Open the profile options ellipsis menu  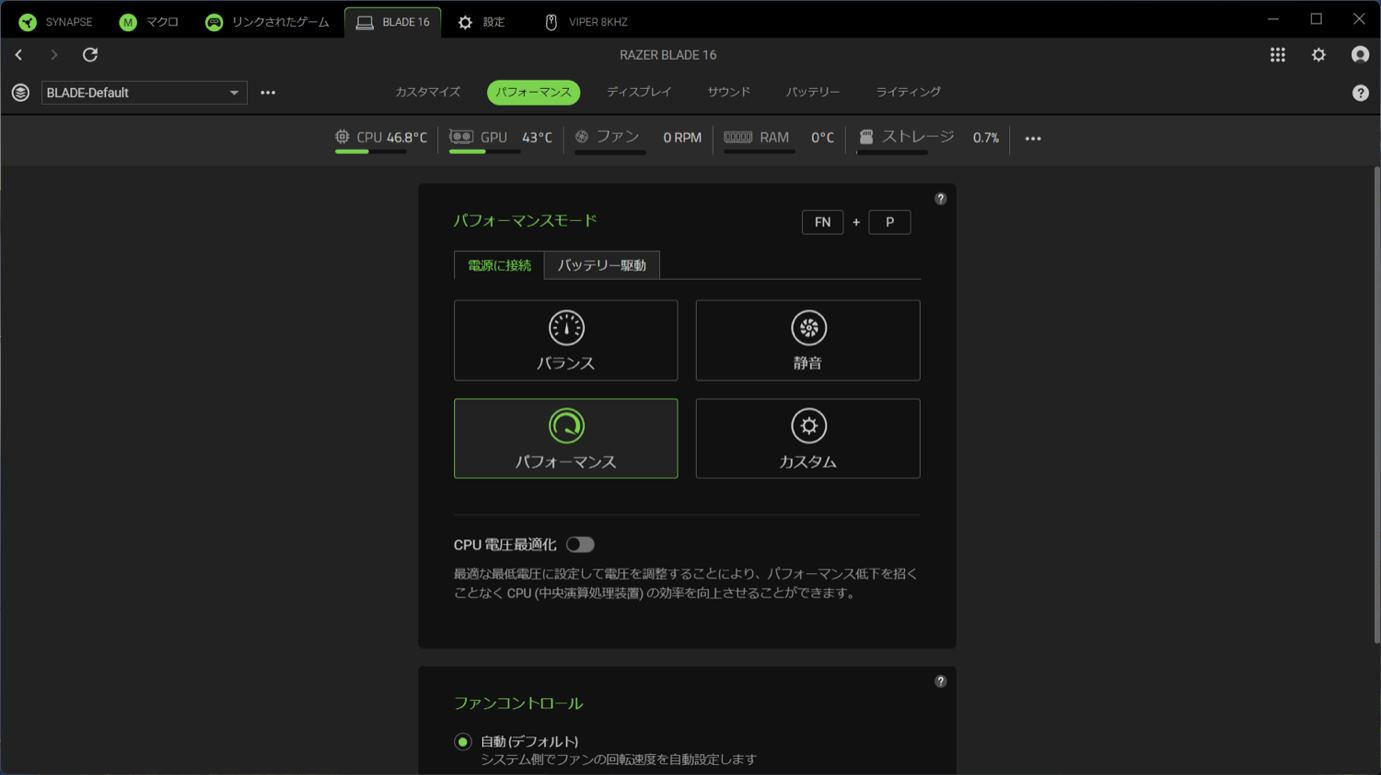pyautogui.click(x=268, y=93)
